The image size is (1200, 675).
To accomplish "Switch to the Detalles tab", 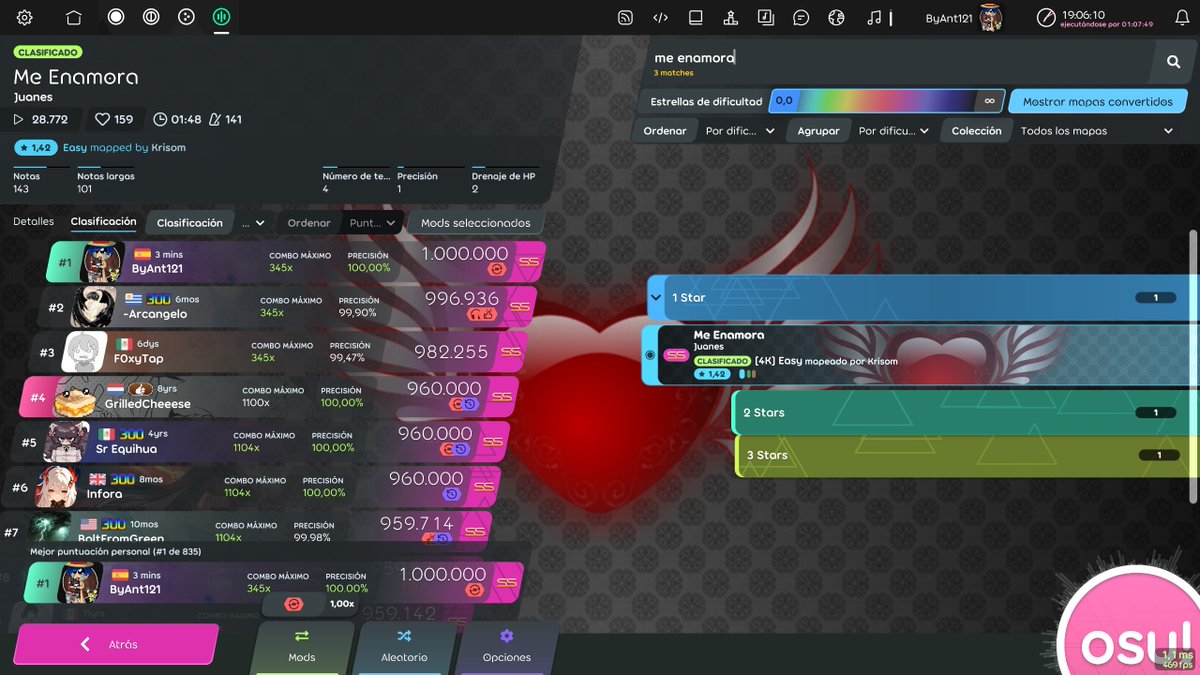I will click(x=33, y=222).
